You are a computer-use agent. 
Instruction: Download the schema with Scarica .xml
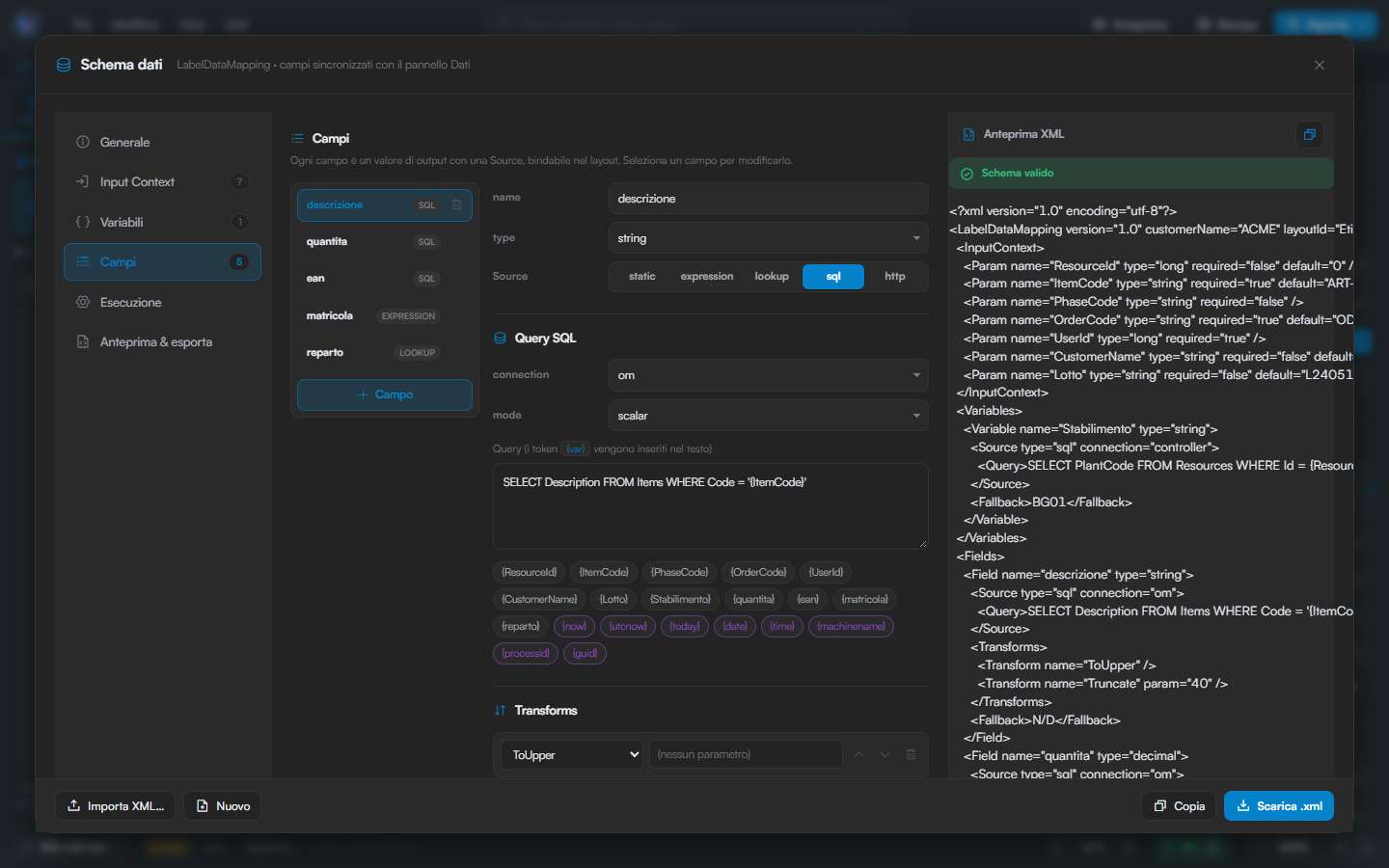[1279, 806]
